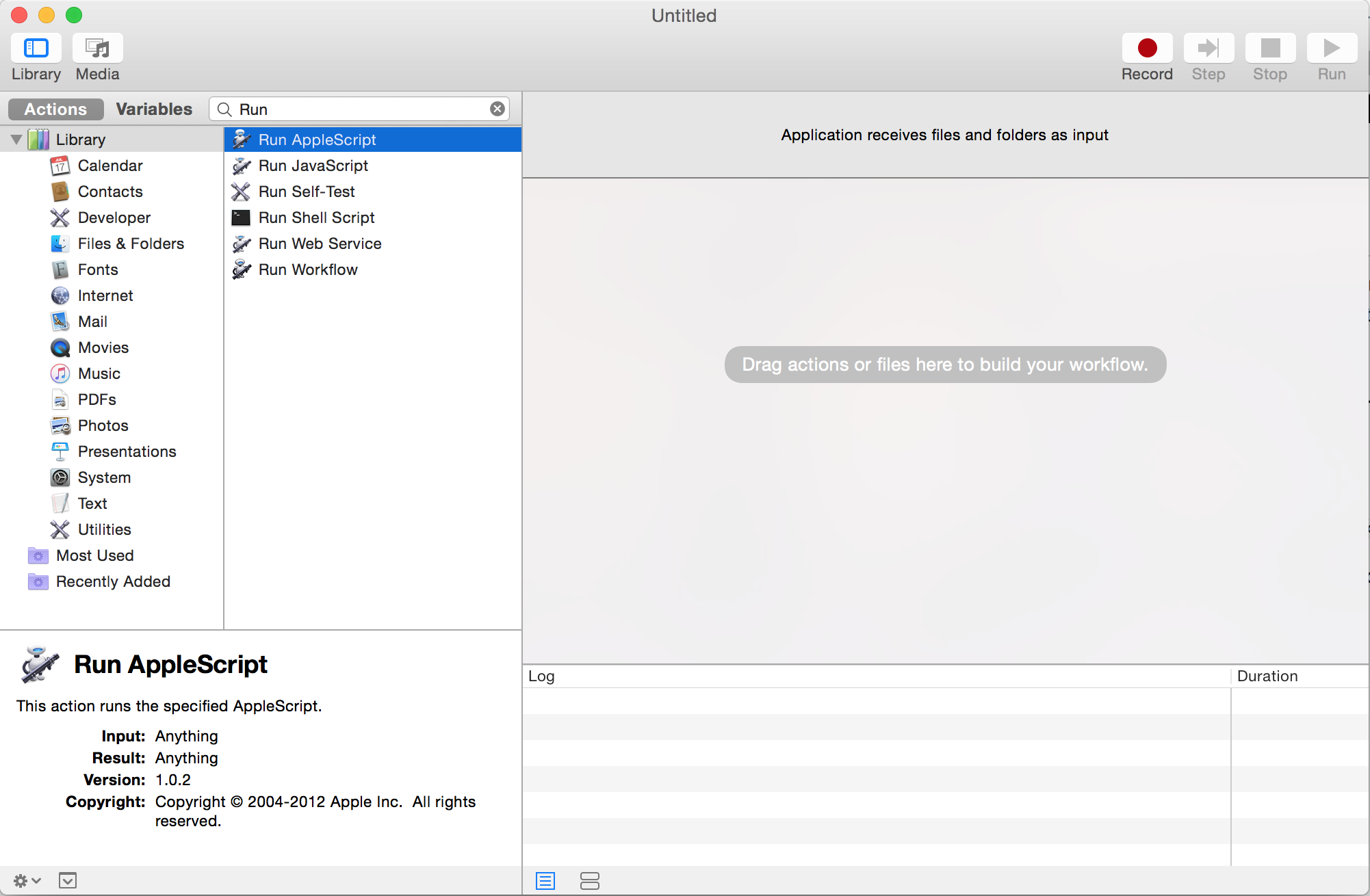
Task: Select the Run Shell Script action
Action: coord(316,218)
